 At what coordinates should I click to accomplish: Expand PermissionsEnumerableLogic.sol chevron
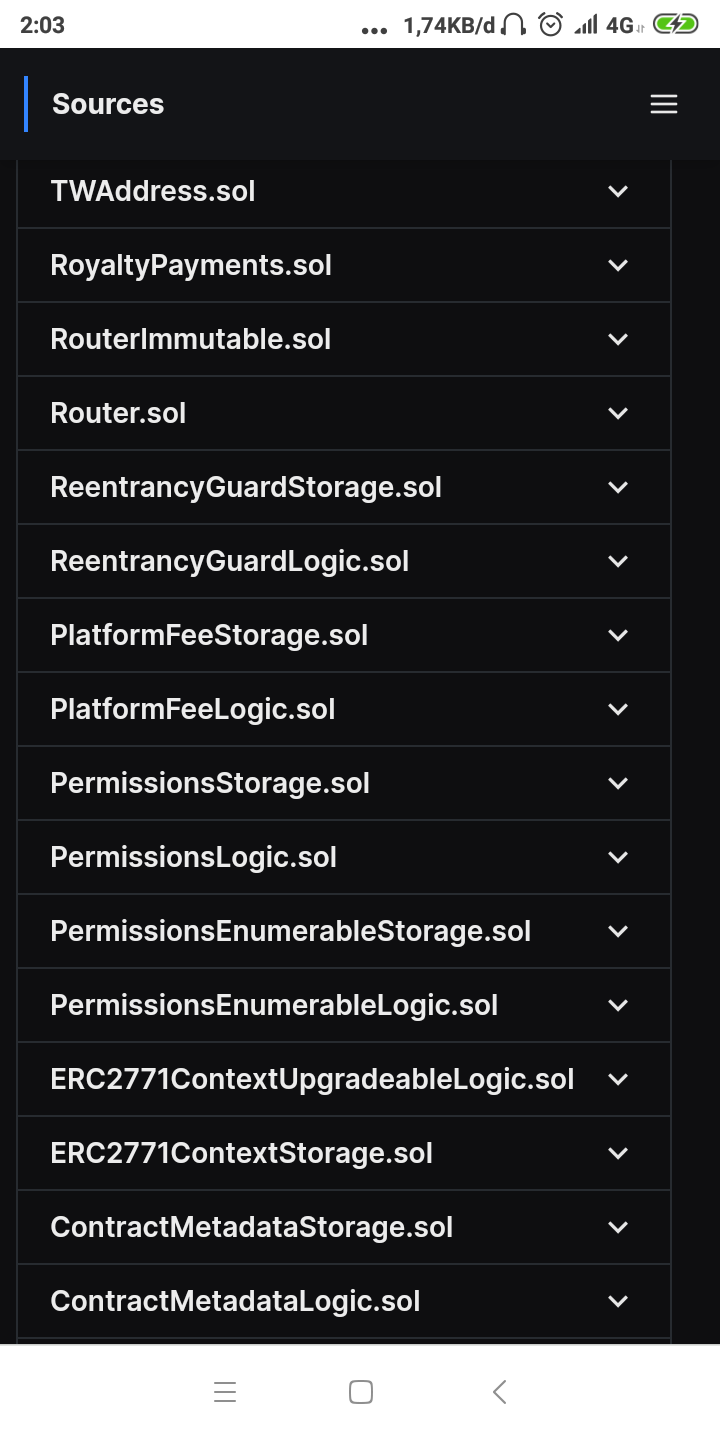tap(618, 1005)
